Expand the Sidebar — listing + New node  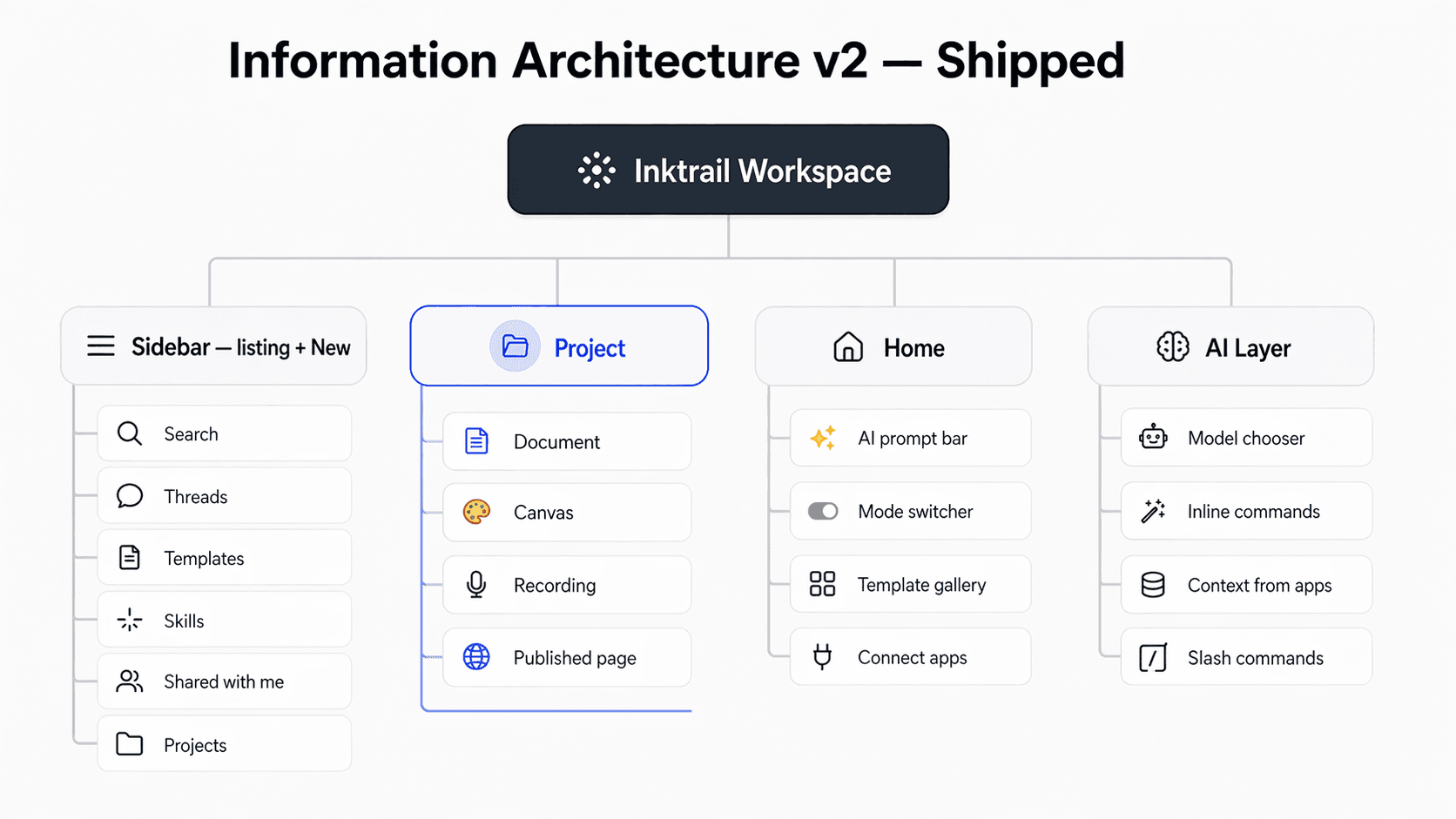pyautogui.click(x=213, y=346)
